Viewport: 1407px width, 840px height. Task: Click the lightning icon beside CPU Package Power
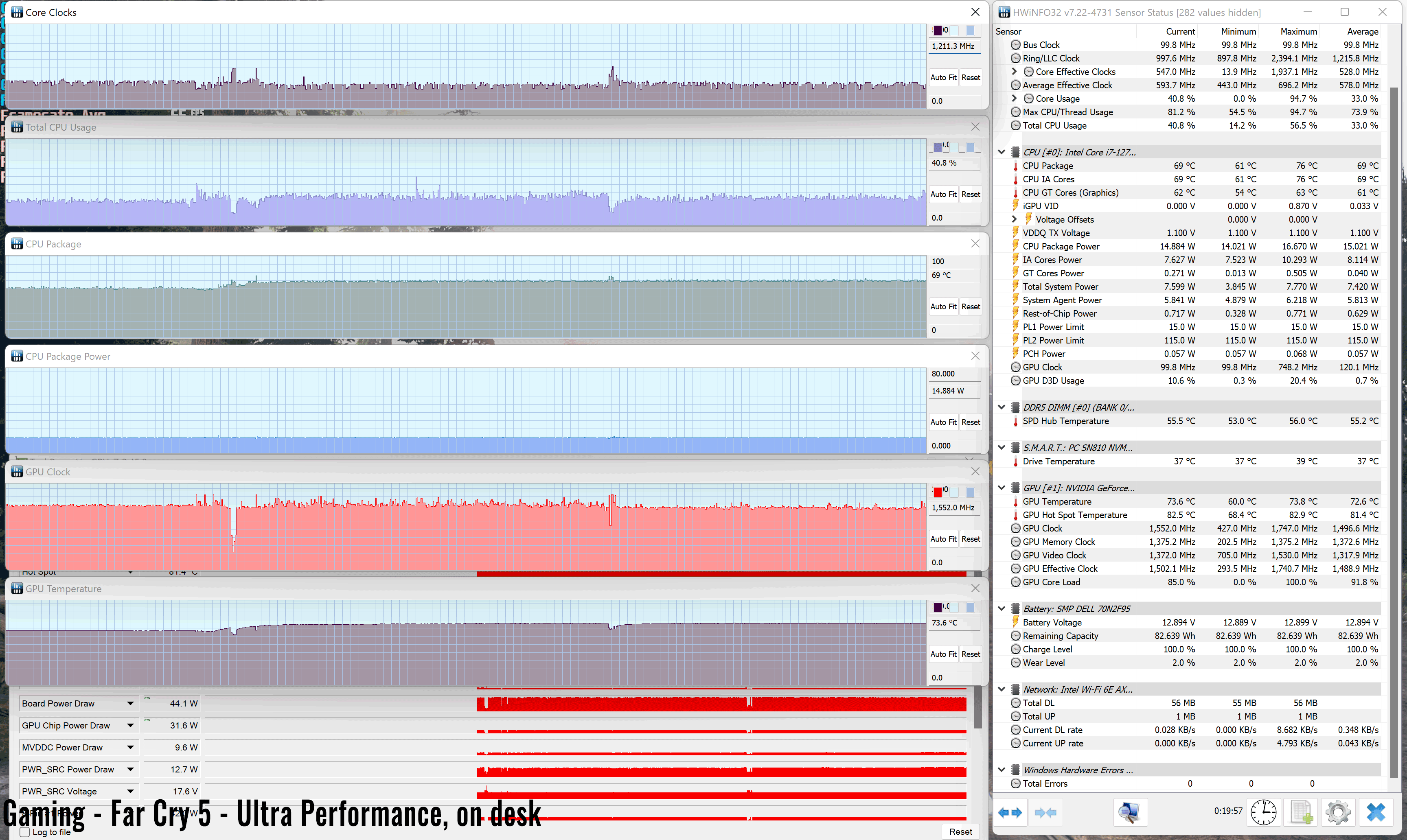coord(1016,246)
